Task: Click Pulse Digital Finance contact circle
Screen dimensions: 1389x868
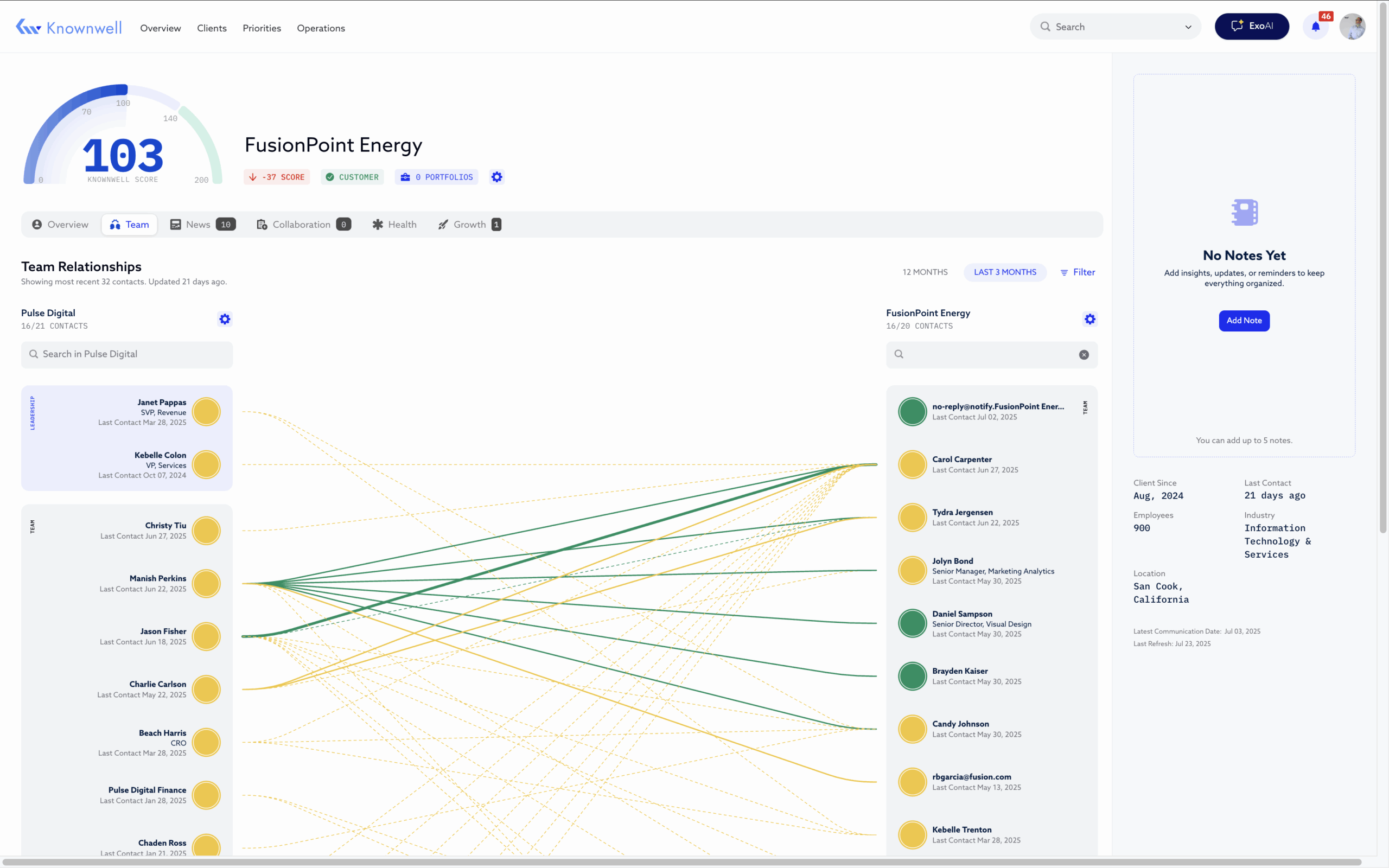Action: (207, 795)
